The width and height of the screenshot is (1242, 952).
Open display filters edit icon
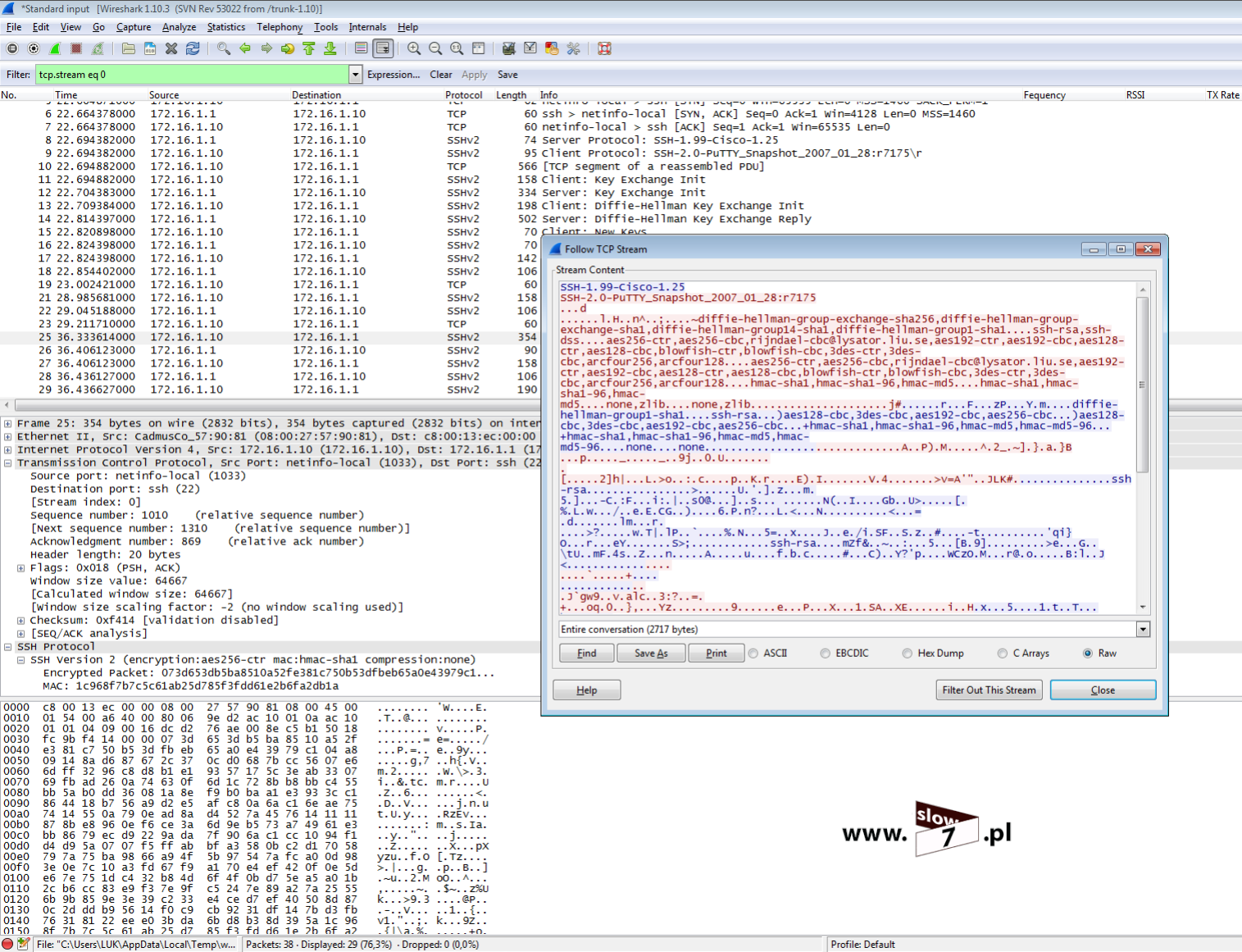[530, 48]
